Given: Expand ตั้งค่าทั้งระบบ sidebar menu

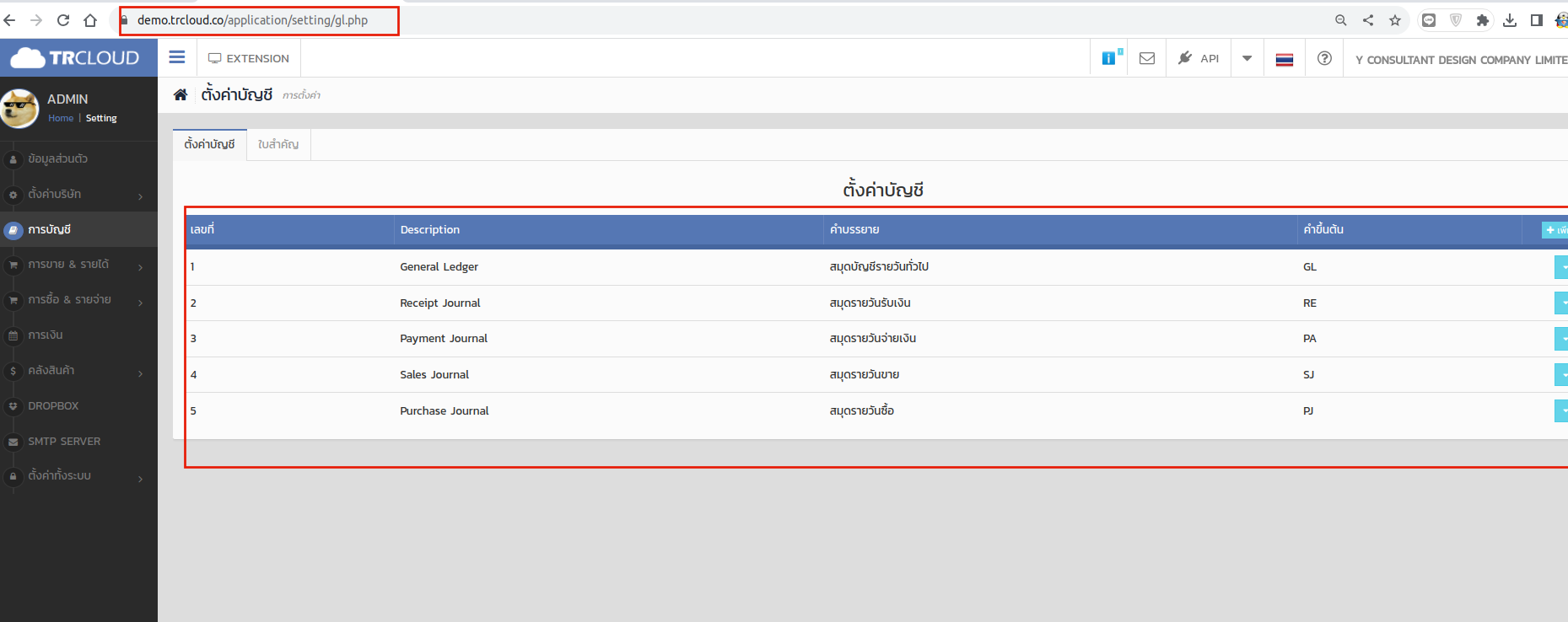Looking at the screenshot, I should 78,476.
